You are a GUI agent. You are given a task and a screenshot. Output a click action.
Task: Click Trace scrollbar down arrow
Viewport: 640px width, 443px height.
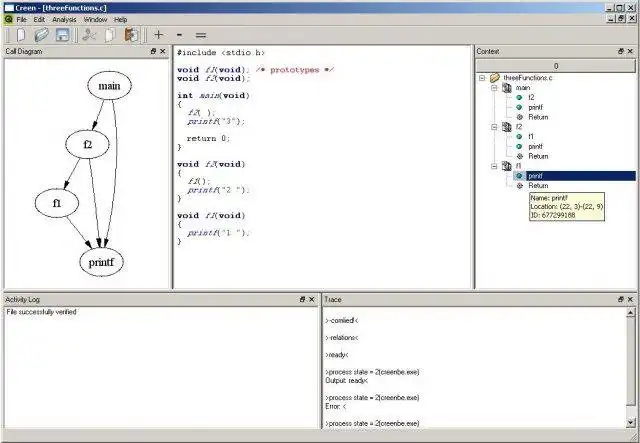click(631, 423)
